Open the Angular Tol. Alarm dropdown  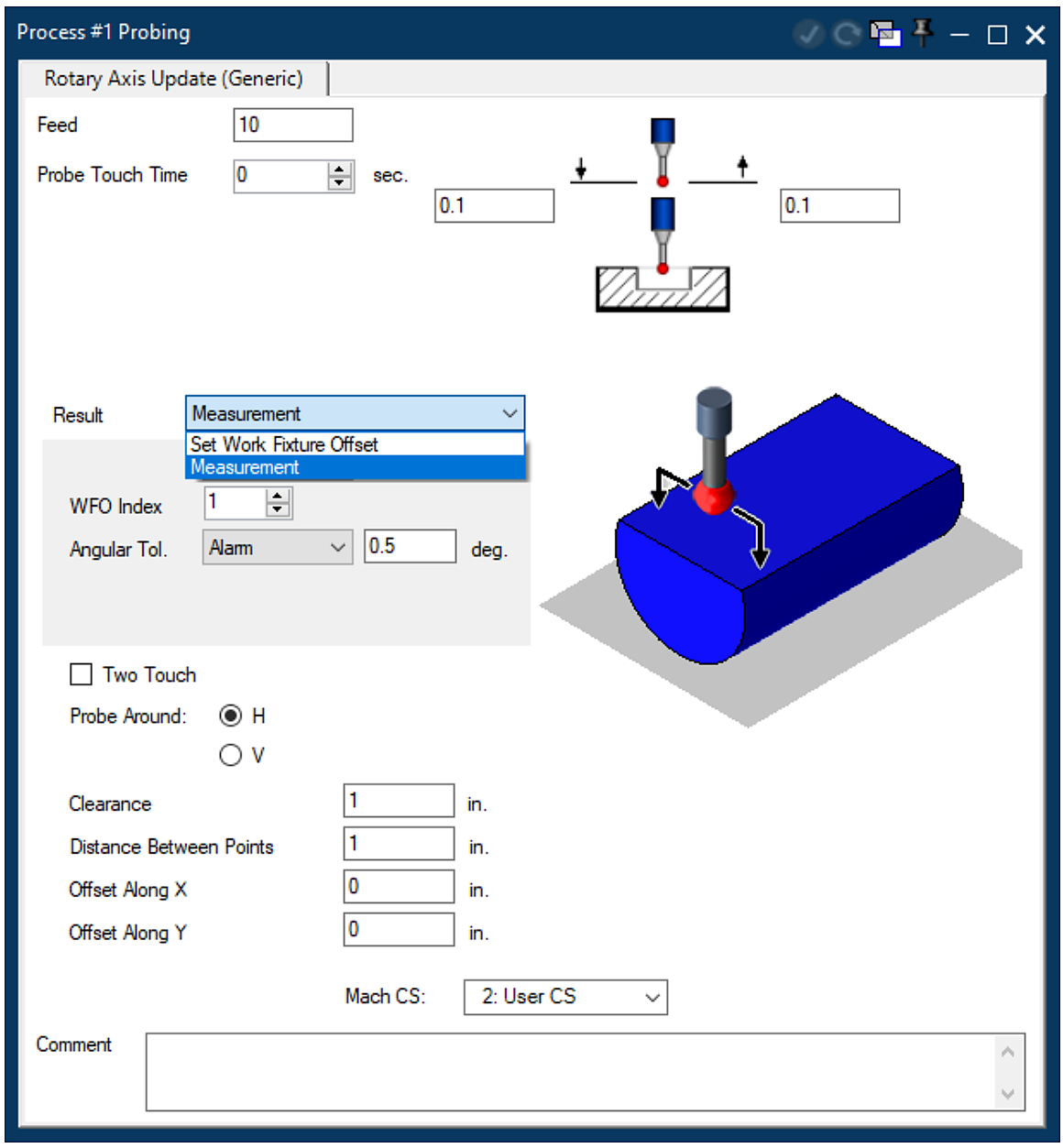click(278, 547)
